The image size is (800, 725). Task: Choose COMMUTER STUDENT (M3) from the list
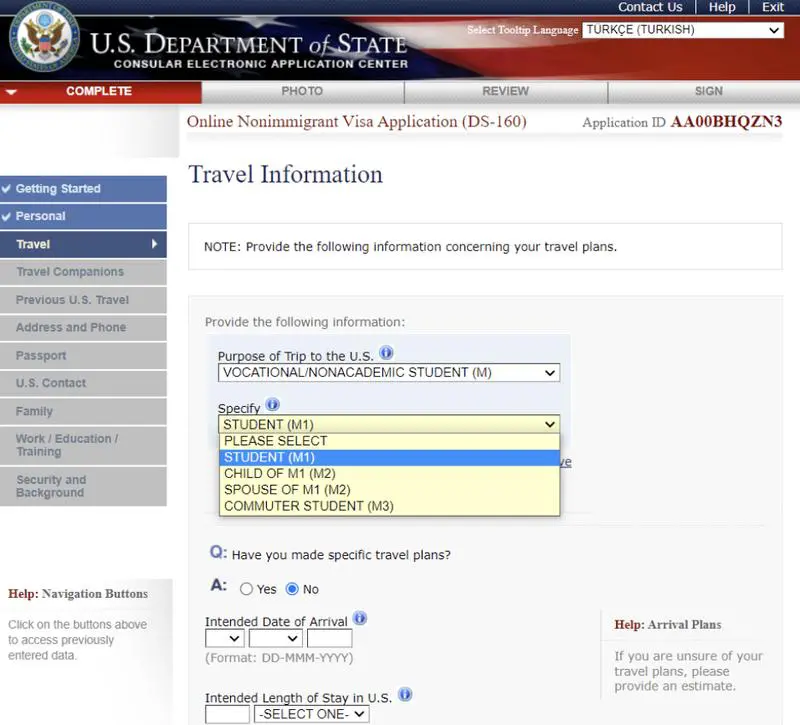tap(309, 506)
